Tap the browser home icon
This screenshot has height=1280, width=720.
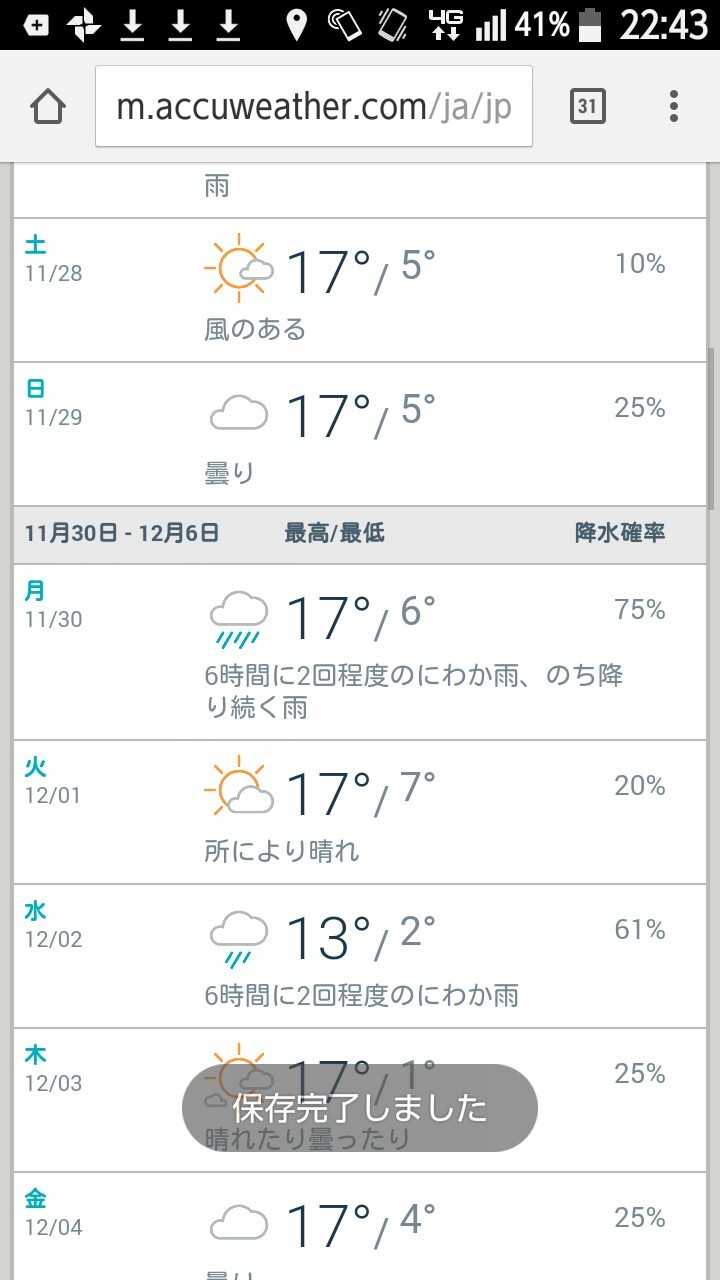click(x=48, y=106)
